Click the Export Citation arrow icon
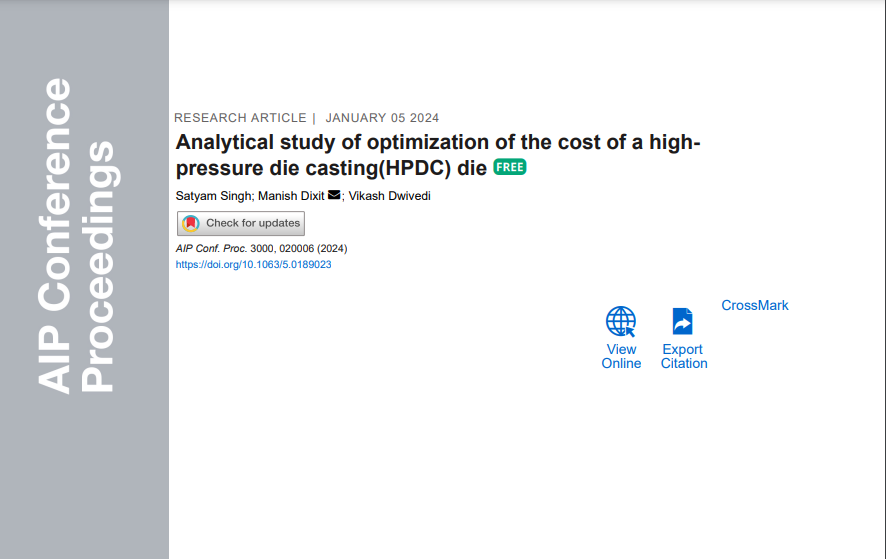The height and width of the screenshot is (559, 886). click(682, 321)
